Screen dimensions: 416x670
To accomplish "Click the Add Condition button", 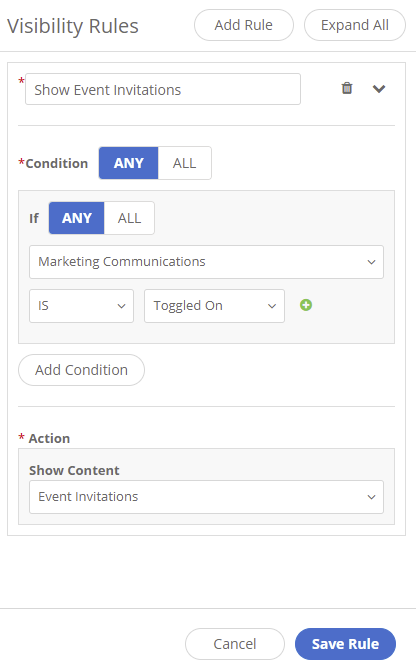I will [81, 370].
